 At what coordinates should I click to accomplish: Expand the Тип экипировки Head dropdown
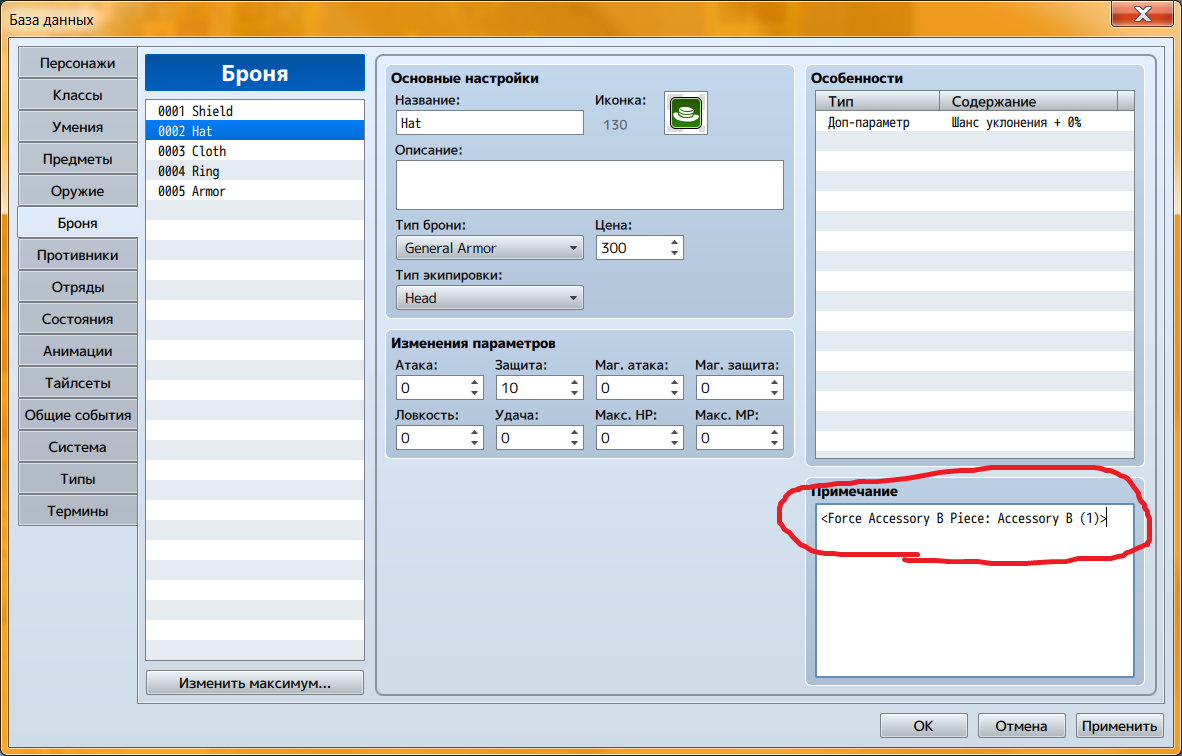489,298
